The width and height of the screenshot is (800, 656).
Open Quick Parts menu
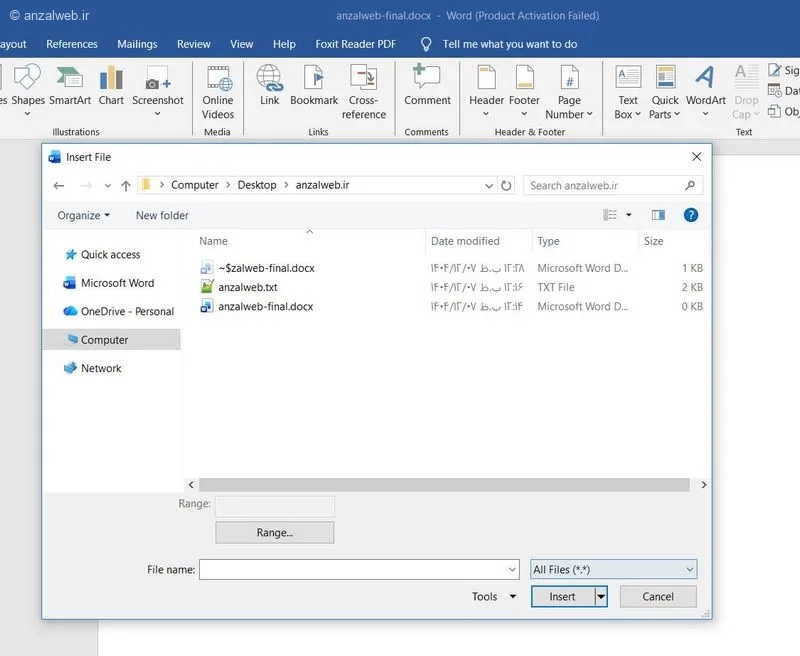(665, 92)
